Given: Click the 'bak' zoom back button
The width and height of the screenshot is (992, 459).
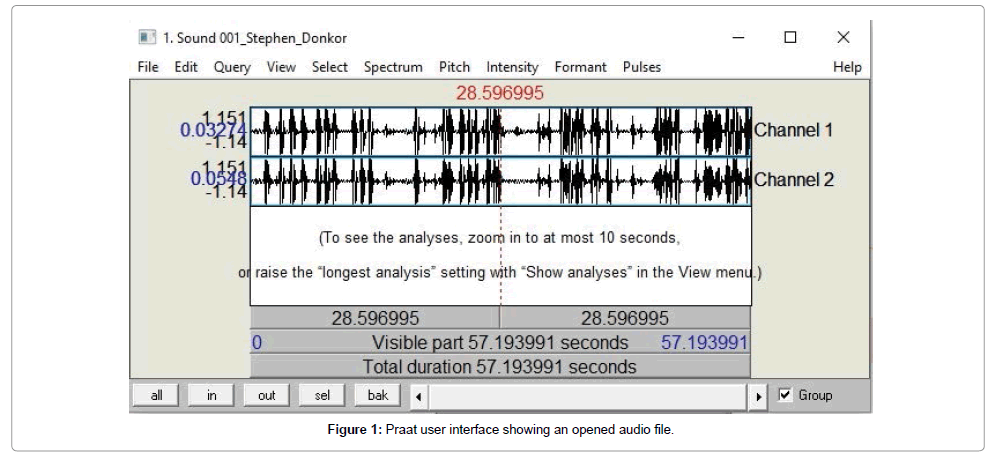Looking at the screenshot, I should [x=377, y=396].
